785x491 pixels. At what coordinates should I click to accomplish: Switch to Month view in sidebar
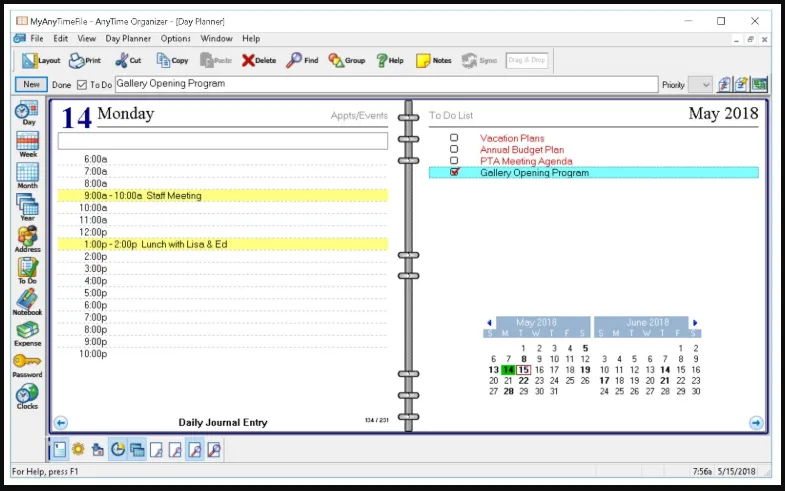point(27,176)
